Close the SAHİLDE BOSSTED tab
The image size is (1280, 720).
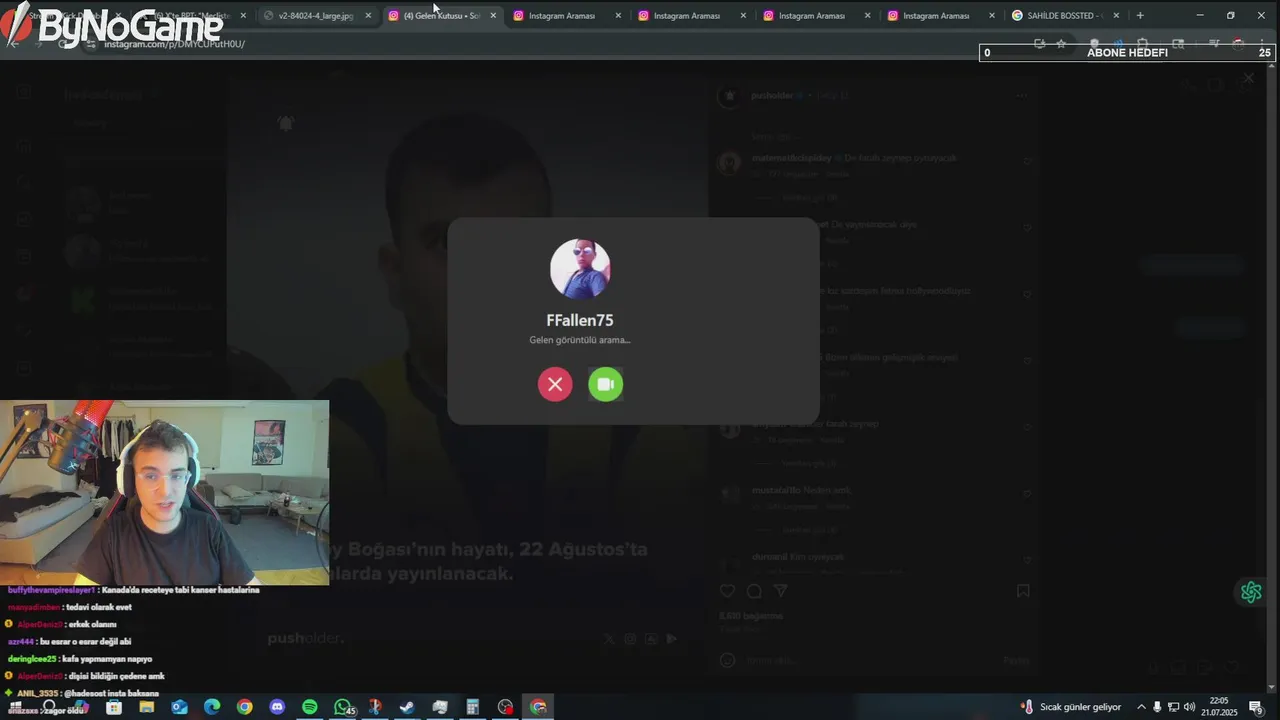pos(1116,16)
